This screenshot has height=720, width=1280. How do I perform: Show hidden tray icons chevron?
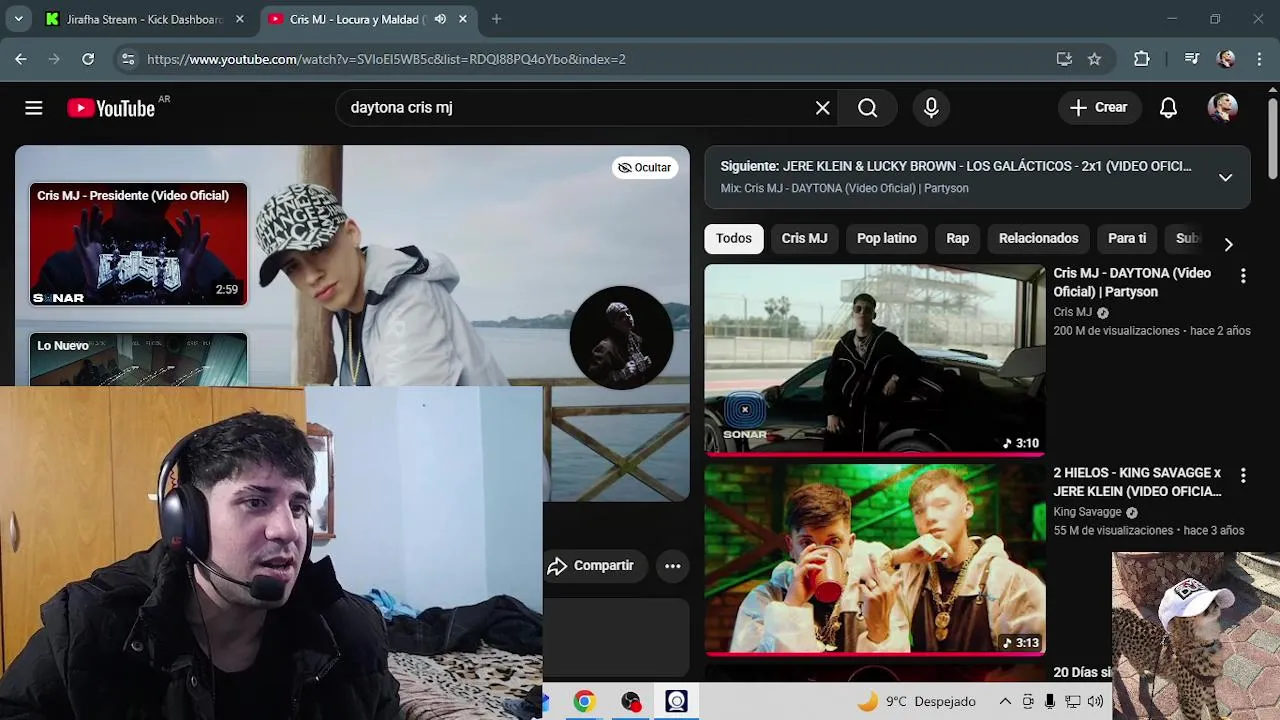[1005, 702]
